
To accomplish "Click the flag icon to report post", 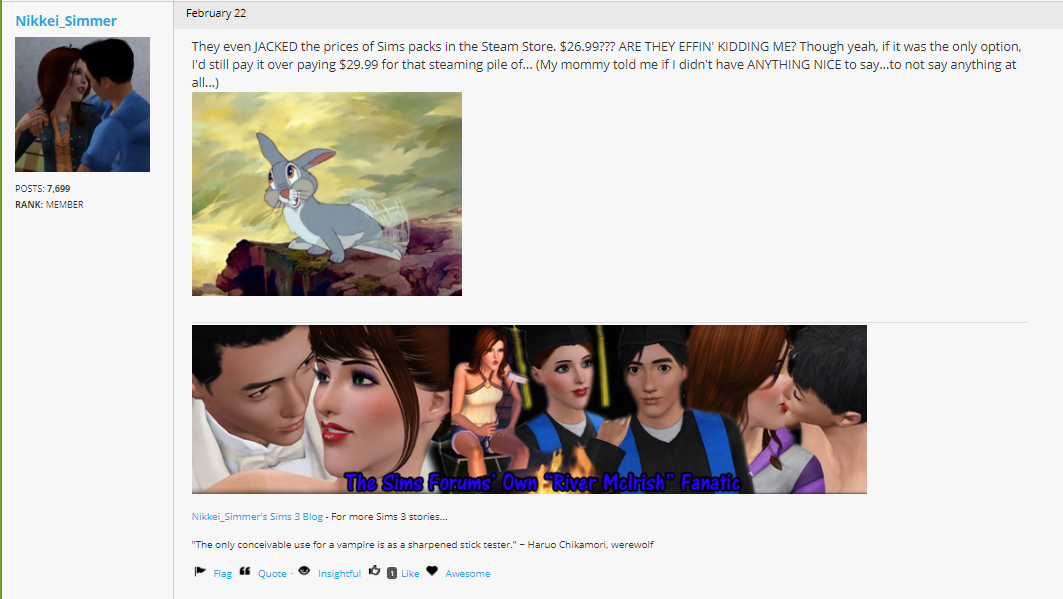I will 200,572.
